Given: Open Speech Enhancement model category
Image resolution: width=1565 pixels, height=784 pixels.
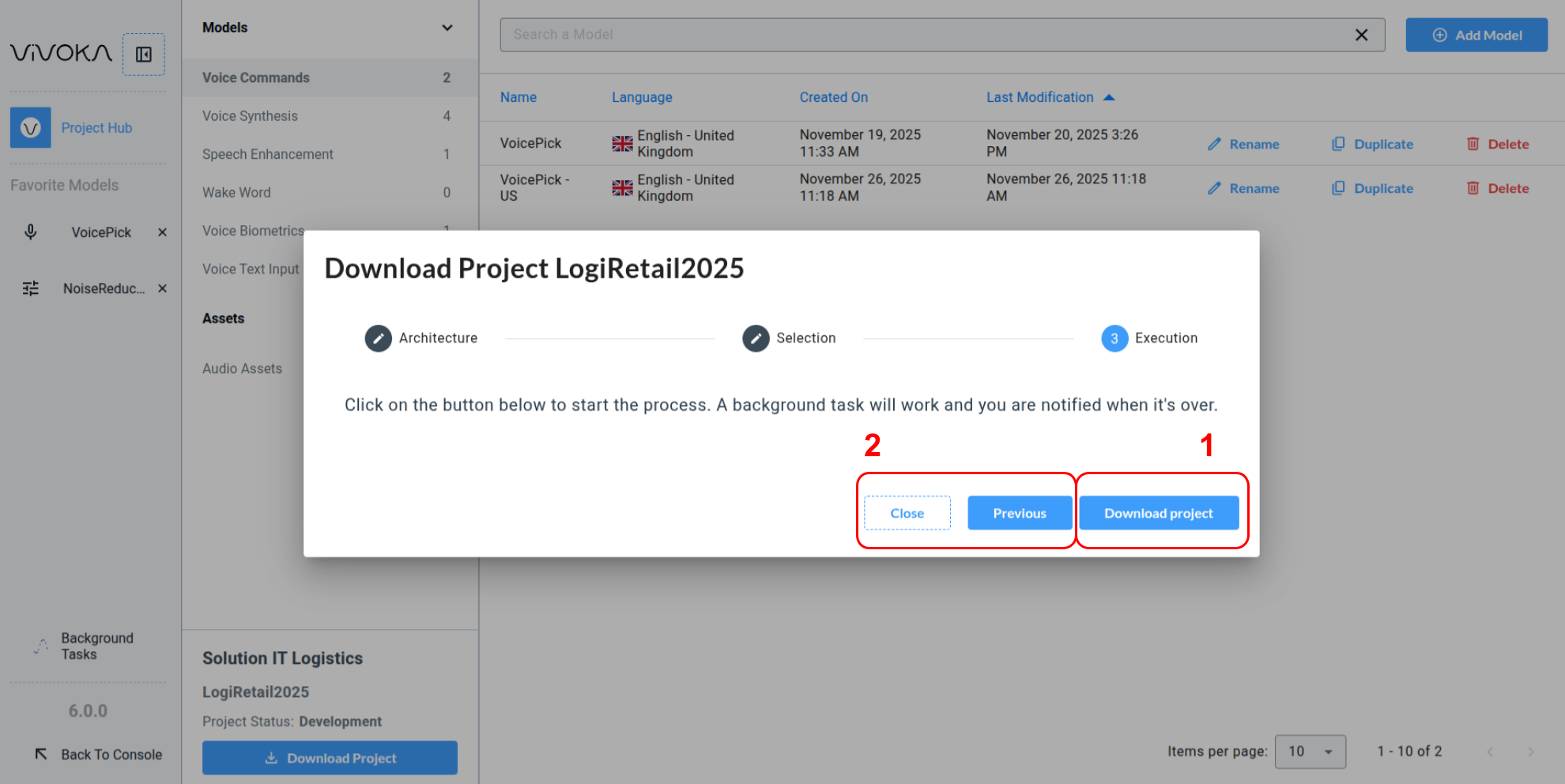Looking at the screenshot, I should pyautogui.click(x=267, y=154).
